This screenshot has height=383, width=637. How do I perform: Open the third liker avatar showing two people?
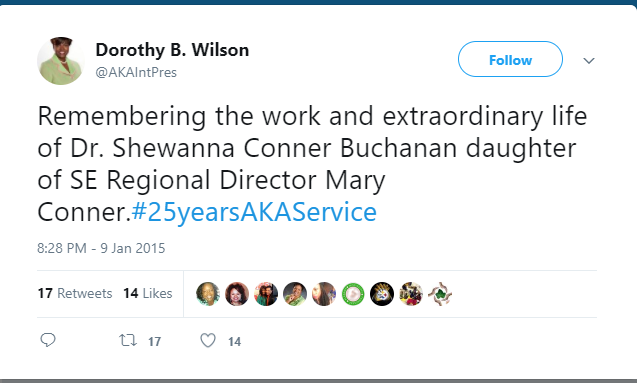coord(266,294)
